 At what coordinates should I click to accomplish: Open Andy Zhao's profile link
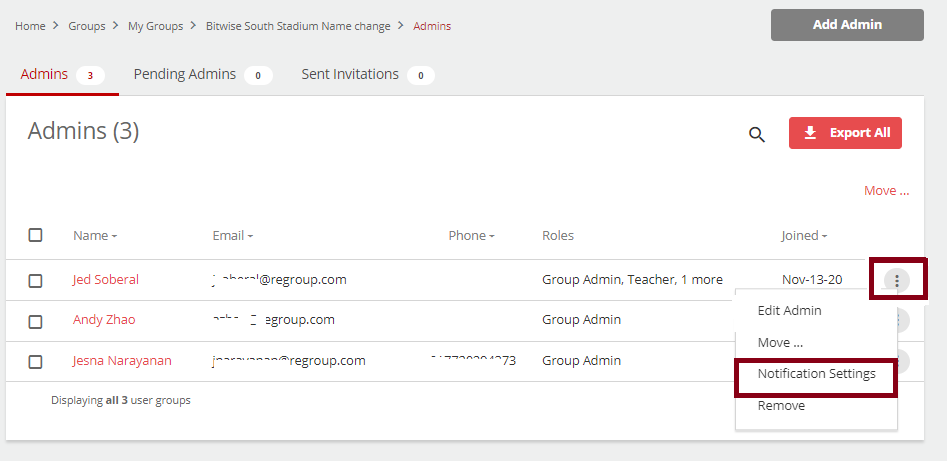104,320
